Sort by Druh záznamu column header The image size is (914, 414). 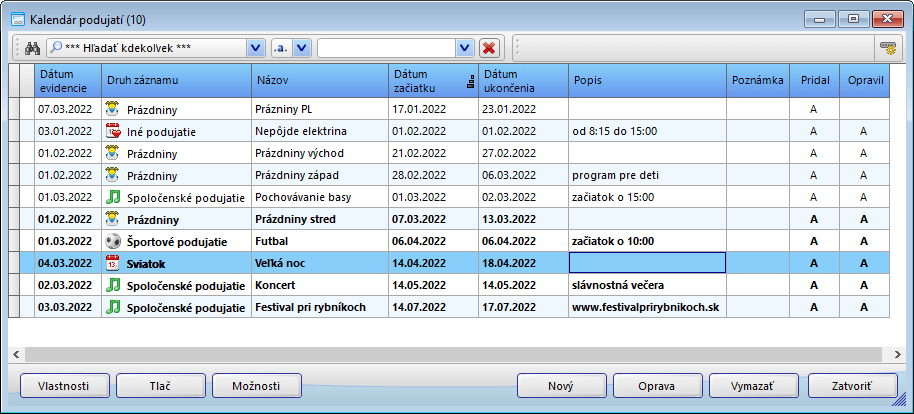coord(175,79)
